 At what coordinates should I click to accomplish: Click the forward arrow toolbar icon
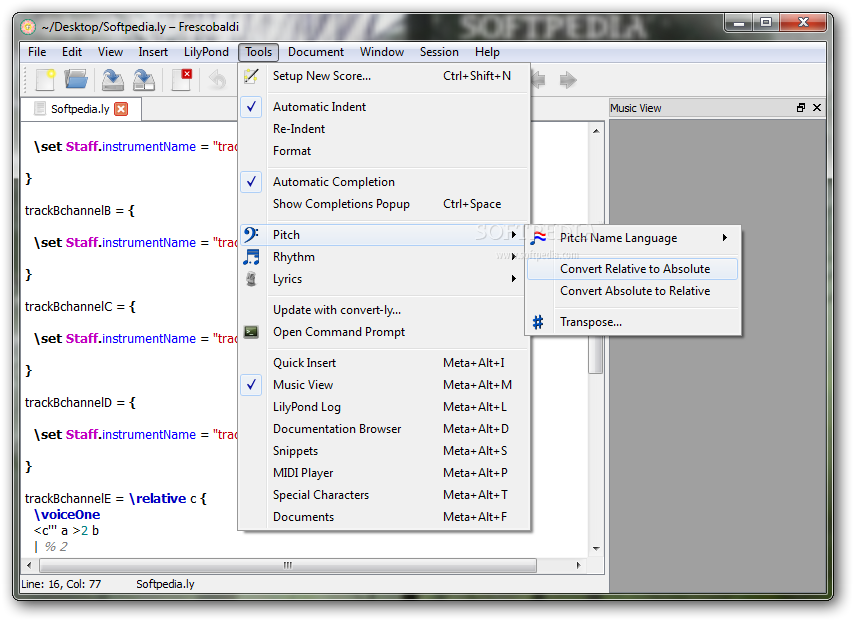(x=568, y=80)
